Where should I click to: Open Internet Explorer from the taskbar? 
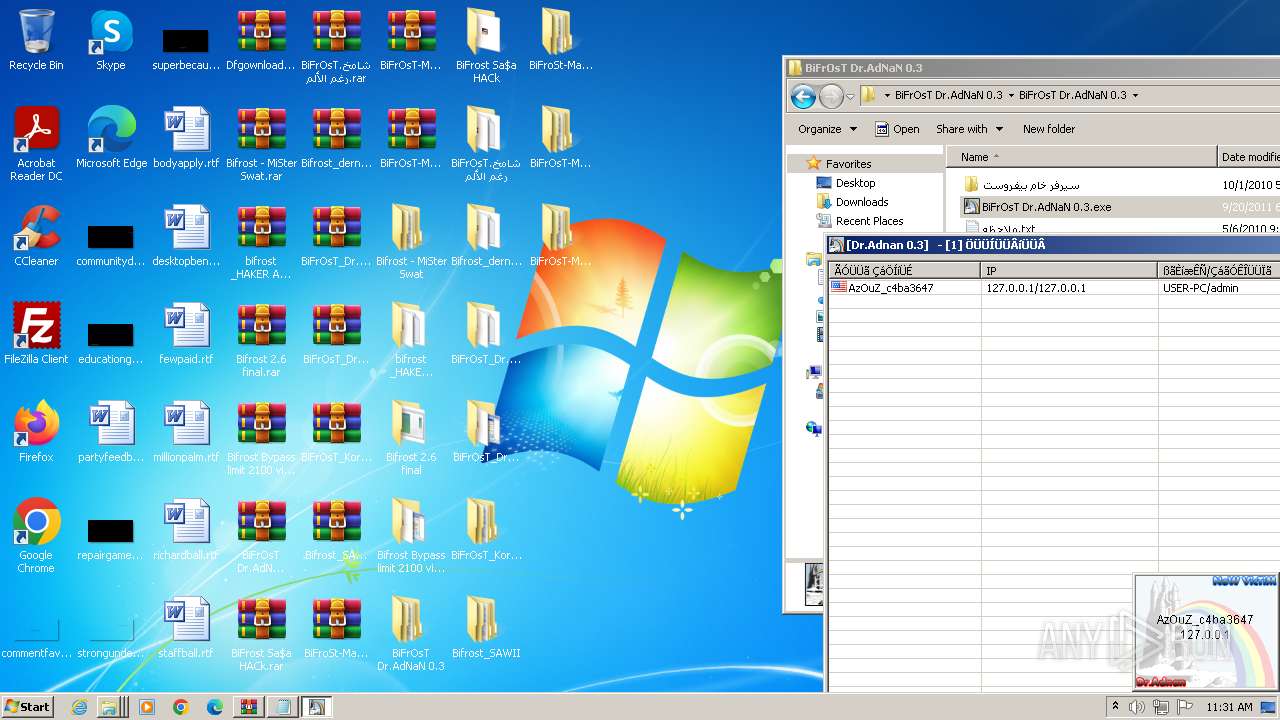point(80,707)
